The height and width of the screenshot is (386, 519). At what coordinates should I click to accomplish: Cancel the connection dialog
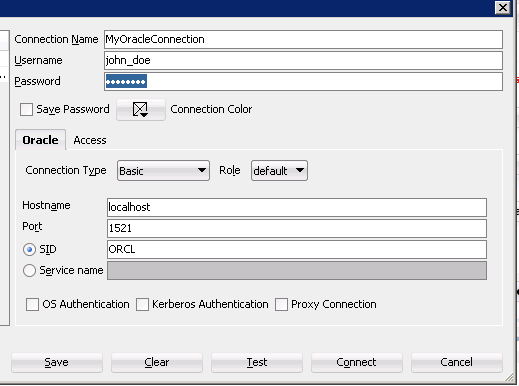pyautogui.click(x=457, y=362)
